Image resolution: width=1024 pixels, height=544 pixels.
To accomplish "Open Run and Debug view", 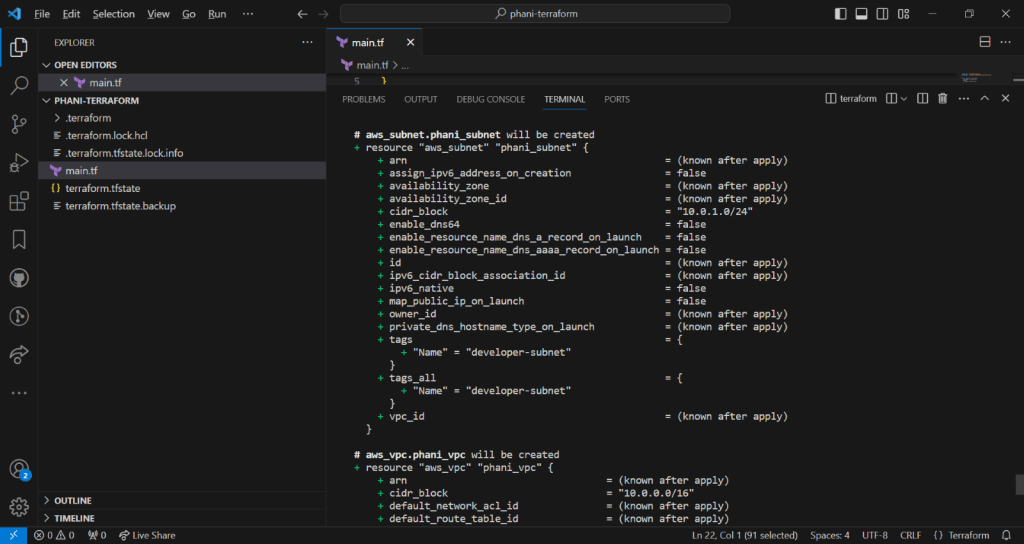I will (18, 162).
